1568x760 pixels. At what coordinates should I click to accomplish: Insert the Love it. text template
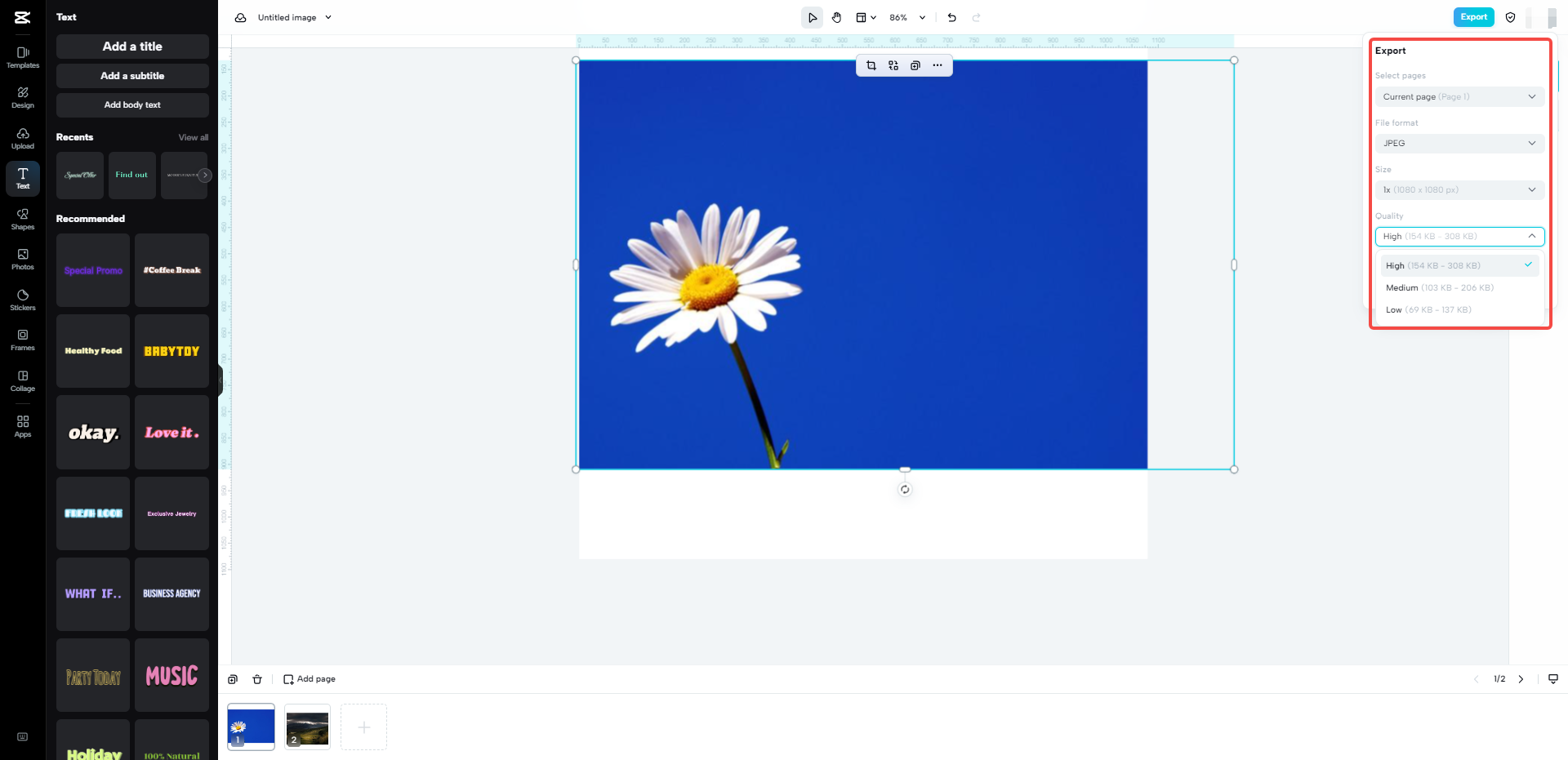(171, 432)
